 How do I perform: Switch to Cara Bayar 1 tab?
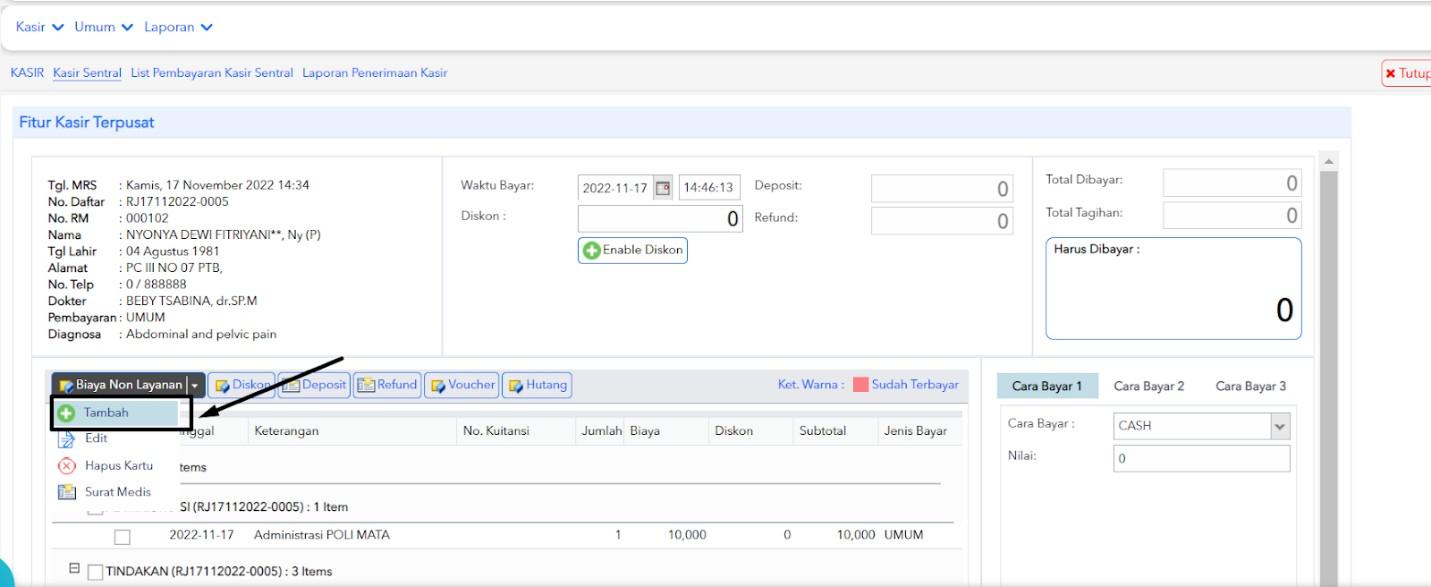(x=1047, y=386)
